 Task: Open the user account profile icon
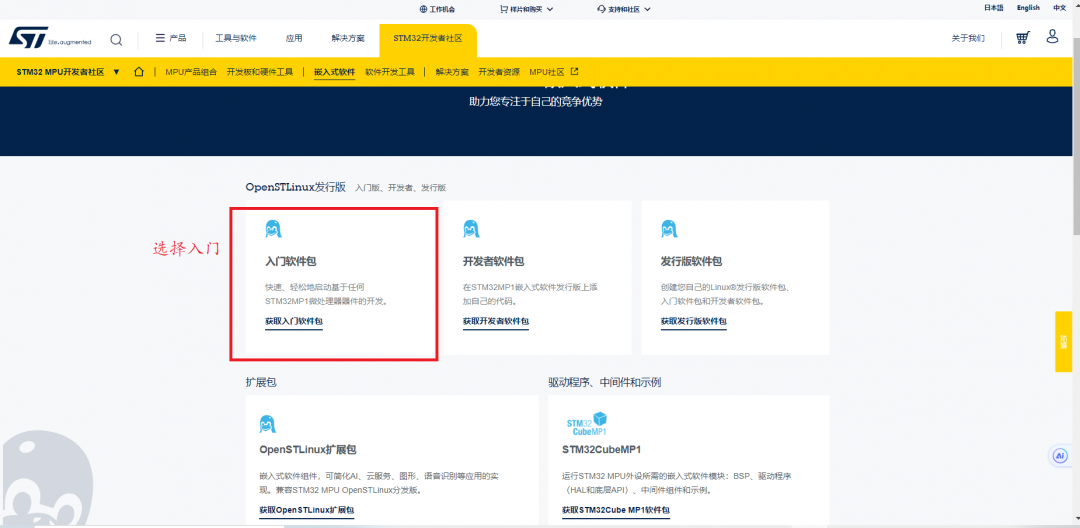(x=1052, y=36)
